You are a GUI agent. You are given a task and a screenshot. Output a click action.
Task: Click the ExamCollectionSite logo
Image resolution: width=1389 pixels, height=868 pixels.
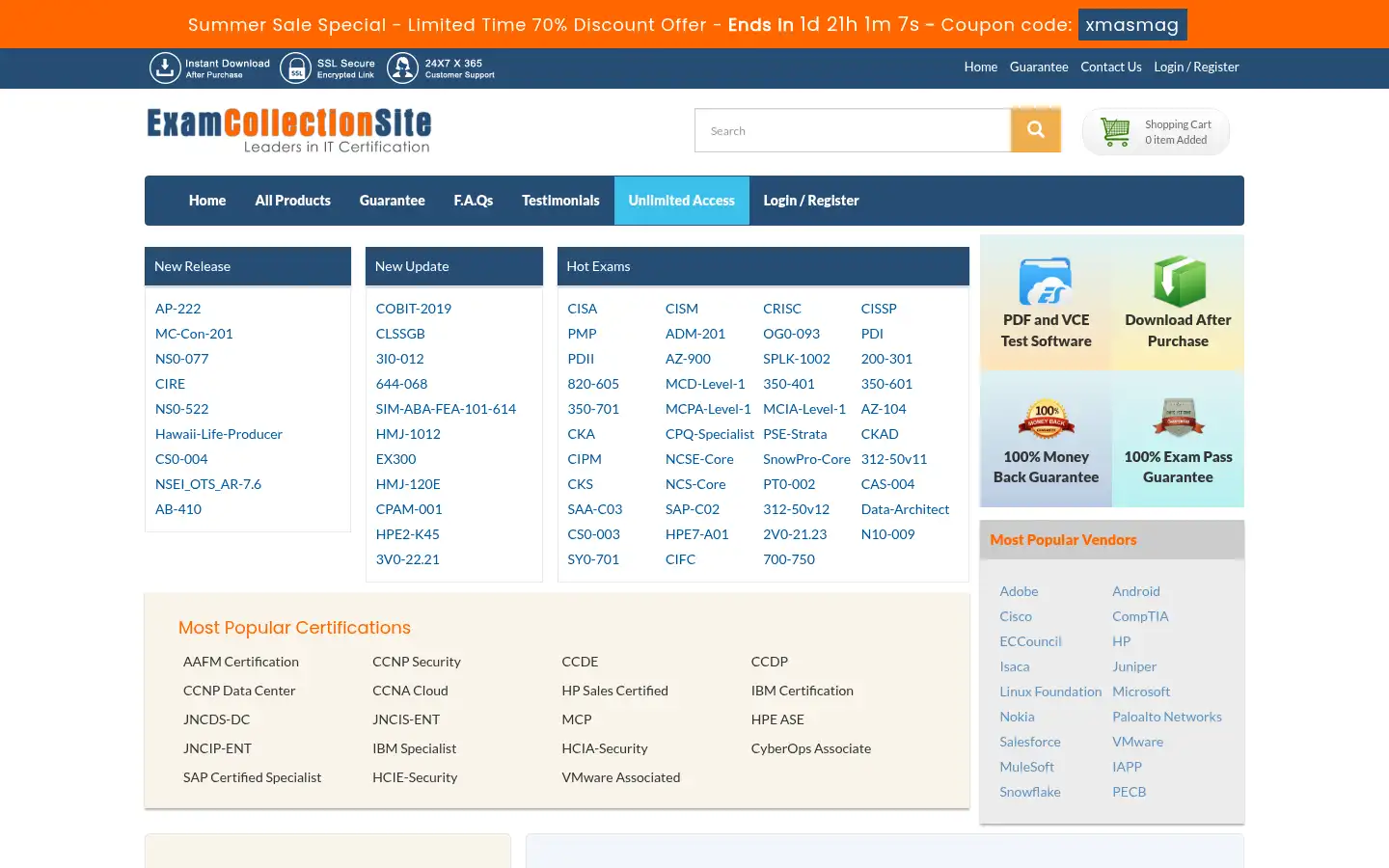pos(288,130)
